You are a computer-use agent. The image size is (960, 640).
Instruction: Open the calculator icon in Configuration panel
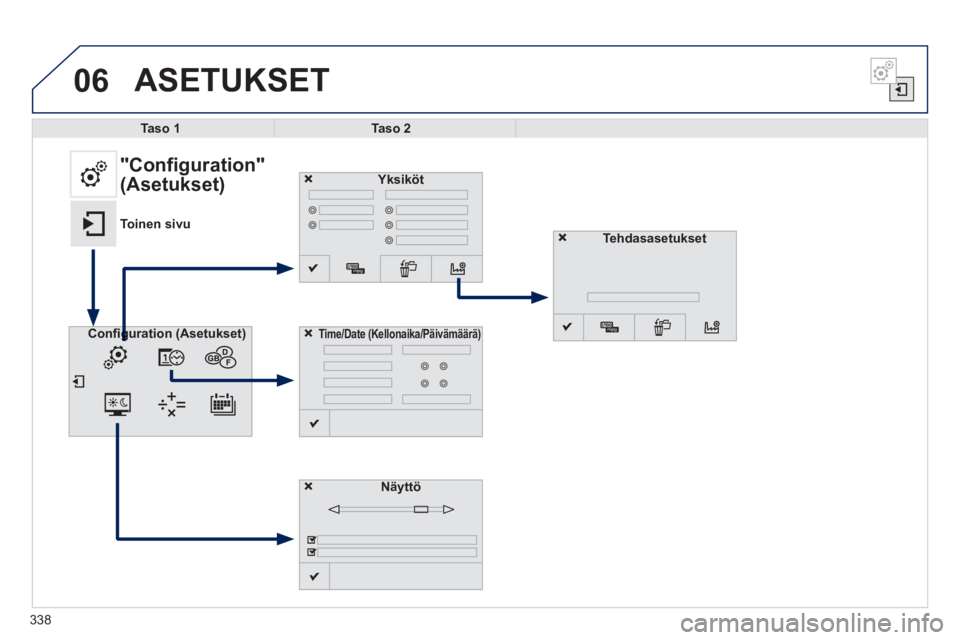pyautogui.click(x=171, y=404)
